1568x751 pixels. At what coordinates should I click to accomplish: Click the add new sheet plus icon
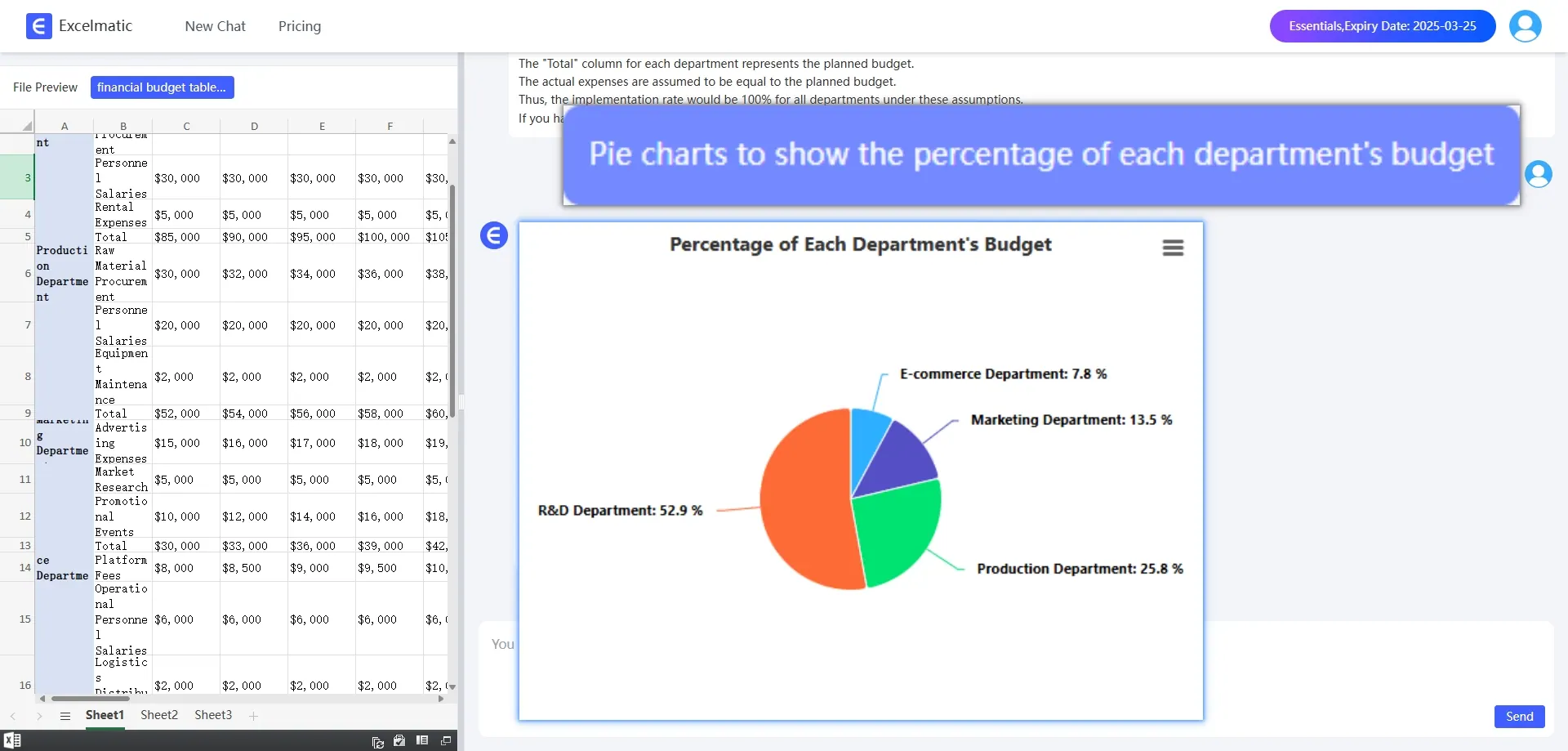click(x=254, y=716)
